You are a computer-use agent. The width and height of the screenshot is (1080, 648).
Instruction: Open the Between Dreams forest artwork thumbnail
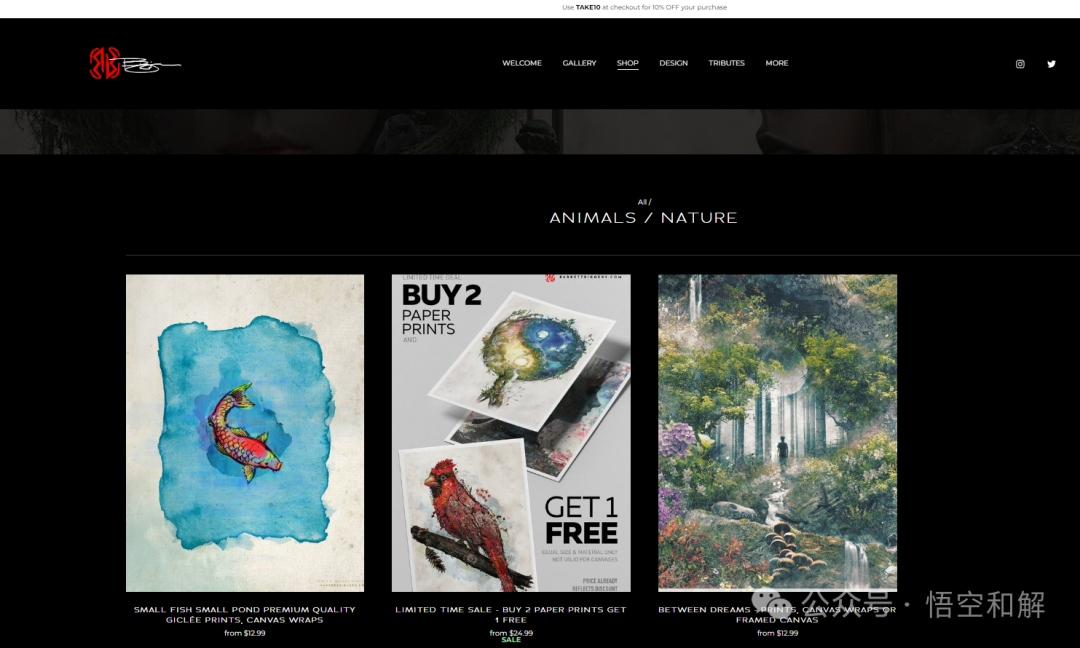coord(778,433)
